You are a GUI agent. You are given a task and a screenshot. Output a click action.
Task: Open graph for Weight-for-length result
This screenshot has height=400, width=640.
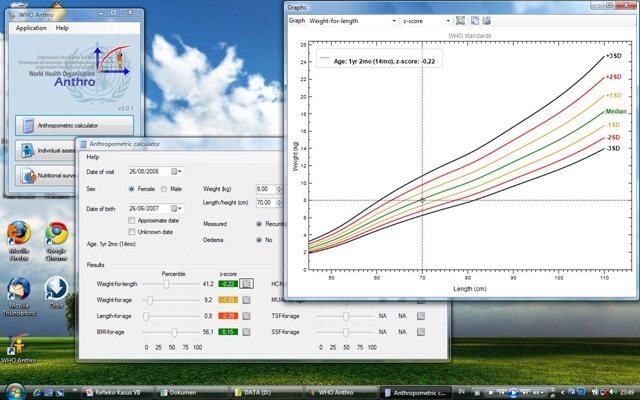246,285
